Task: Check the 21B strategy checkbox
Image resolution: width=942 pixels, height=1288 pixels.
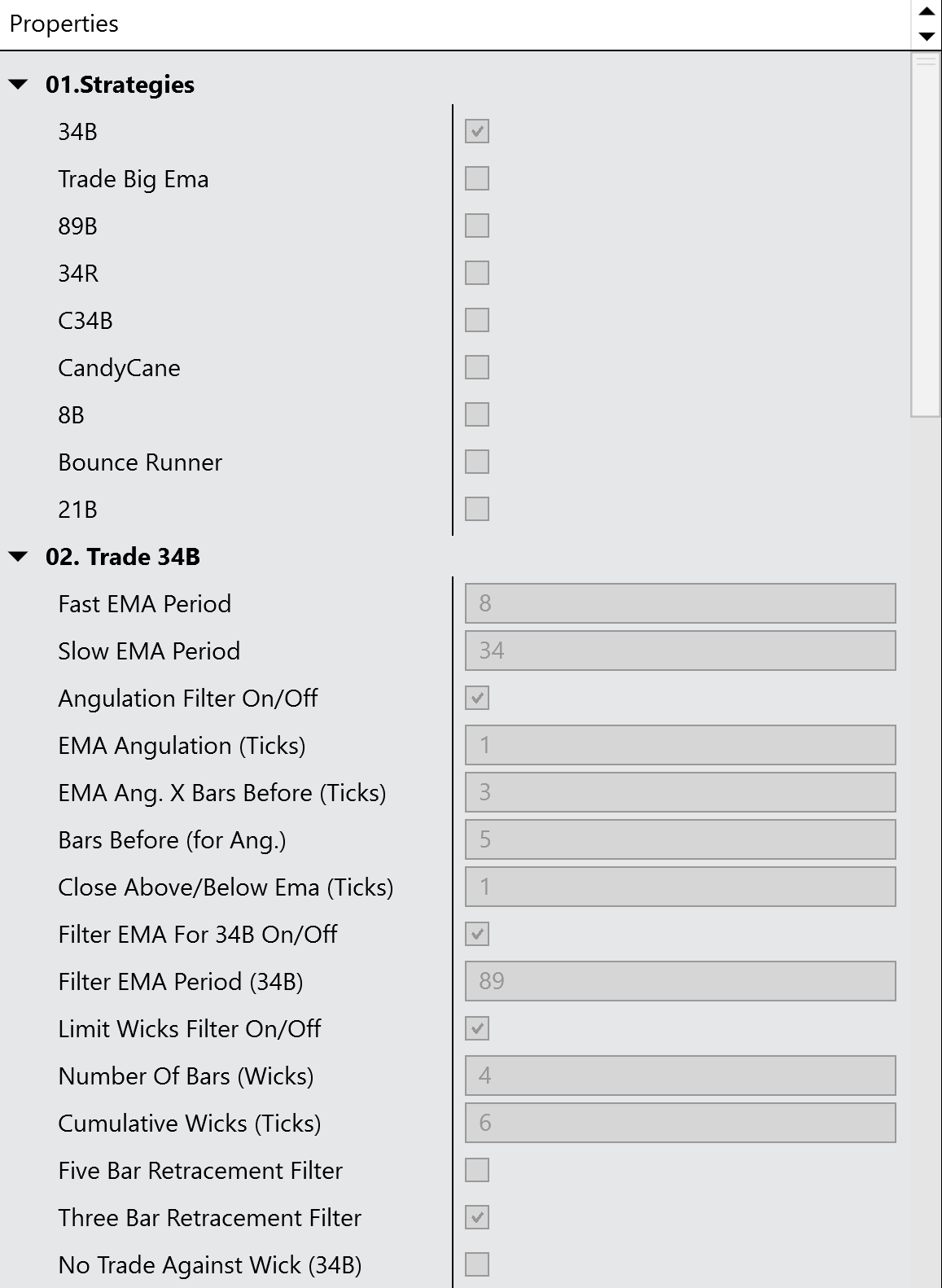Action: point(477,509)
